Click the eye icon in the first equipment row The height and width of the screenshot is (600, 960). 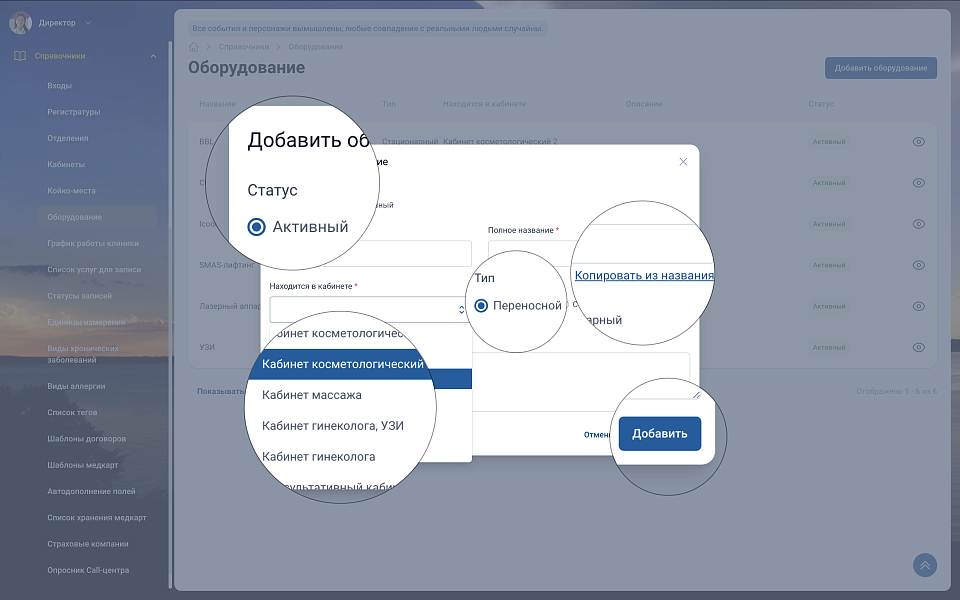[x=918, y=142]
